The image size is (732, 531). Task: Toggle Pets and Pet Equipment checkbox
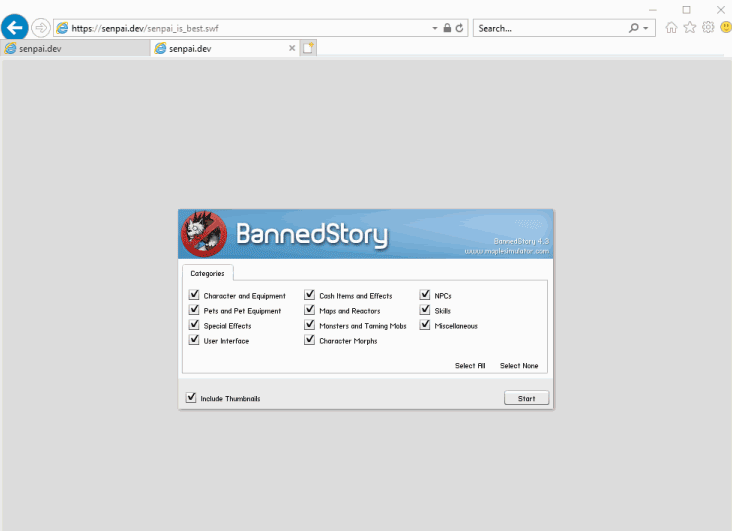[x=194, y=310]
